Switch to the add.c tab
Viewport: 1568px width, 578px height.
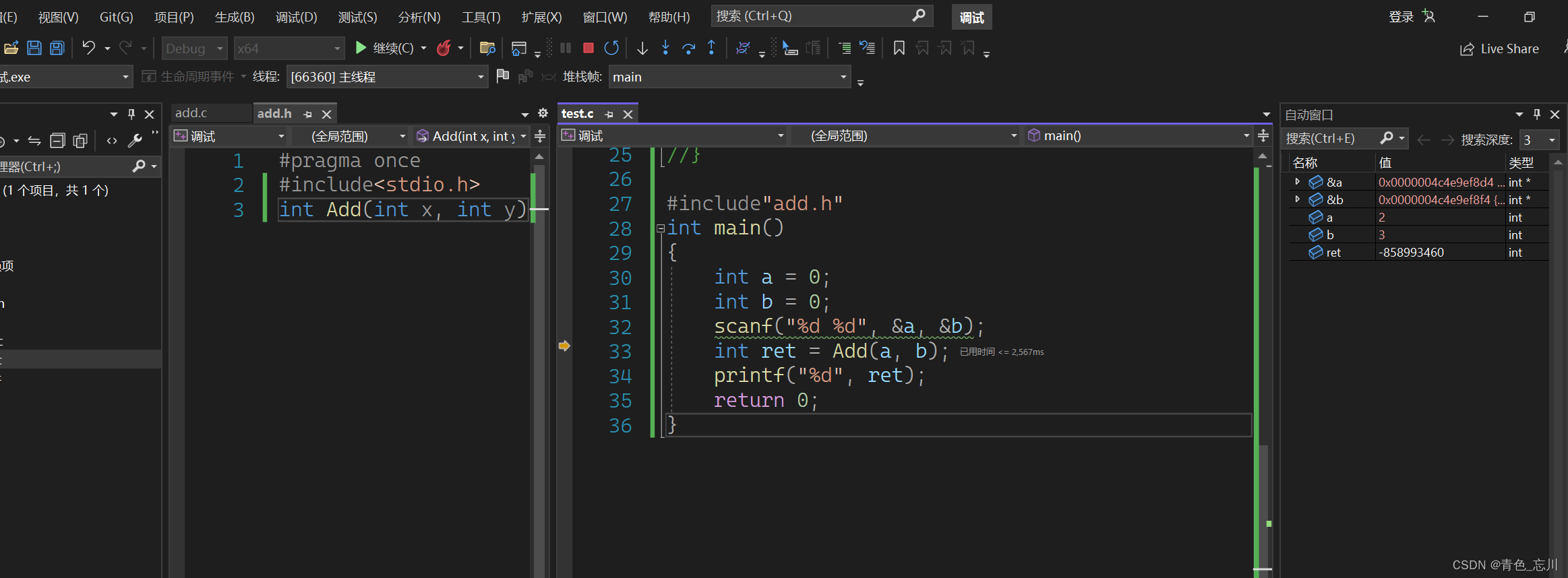pyautogui.click(x=191, y=113)
